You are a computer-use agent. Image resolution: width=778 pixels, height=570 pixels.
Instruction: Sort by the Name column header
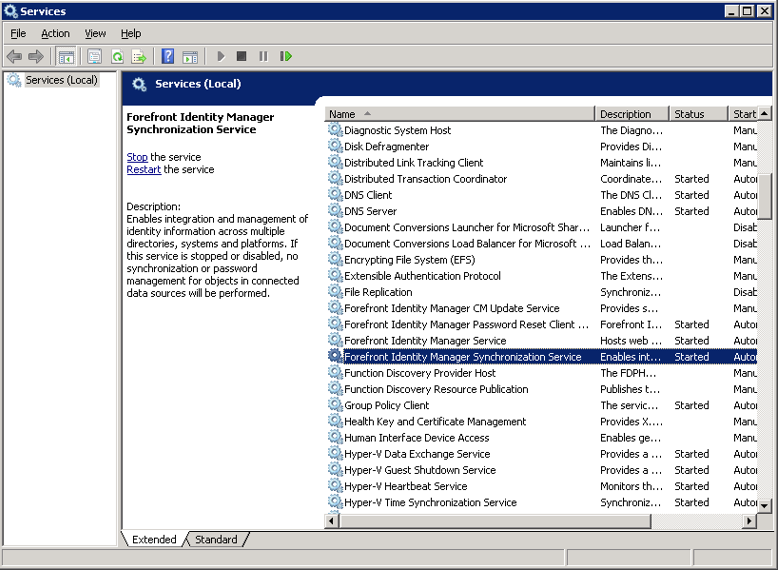(459, 114)
